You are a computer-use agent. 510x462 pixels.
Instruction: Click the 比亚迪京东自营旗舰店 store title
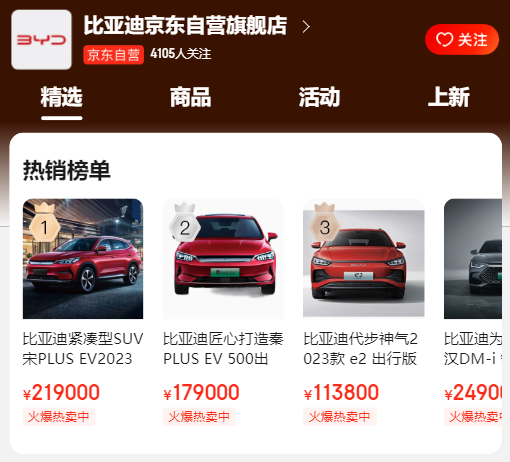[x=185, y=25]
